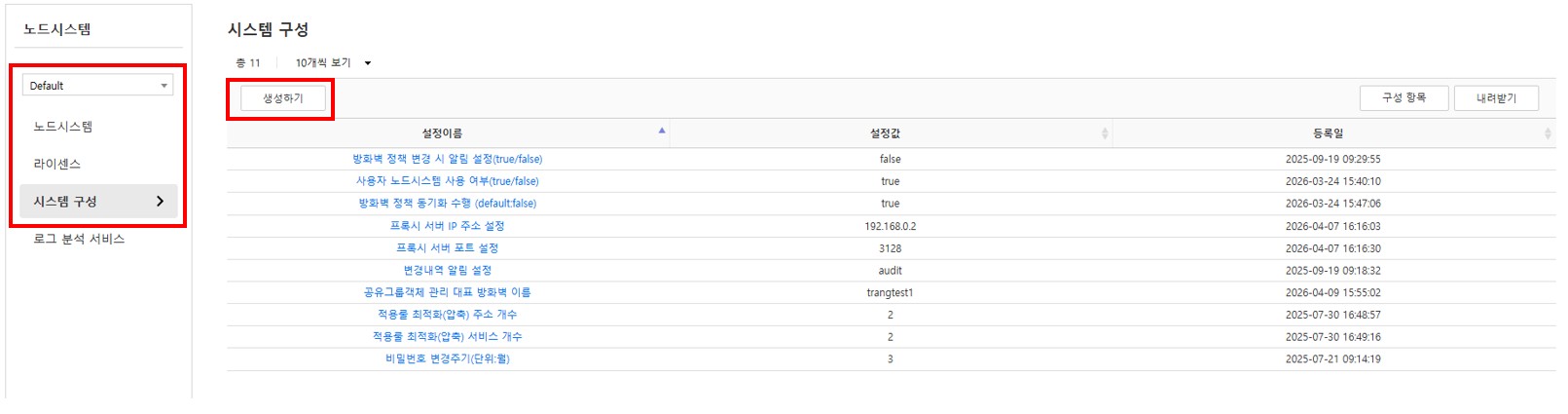This screenshot has height=414, width=1568.
Task: Click value 3 in 비밀번호 변경주기 row
Action: click(x=891, y=359)
